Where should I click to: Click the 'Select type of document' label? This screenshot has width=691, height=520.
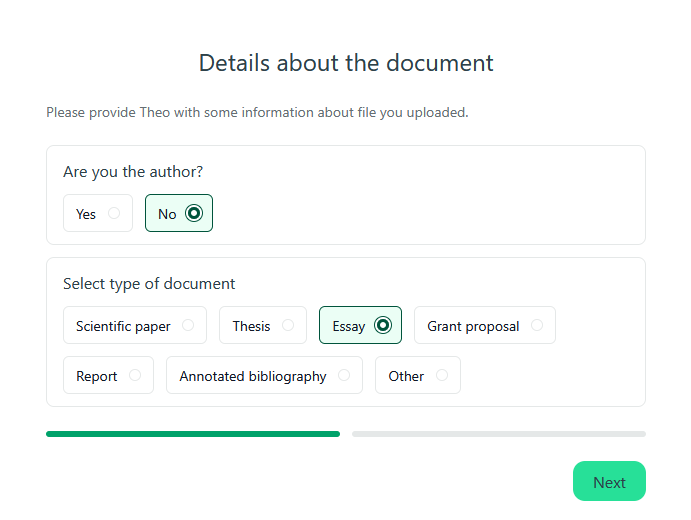click(149, 284)
